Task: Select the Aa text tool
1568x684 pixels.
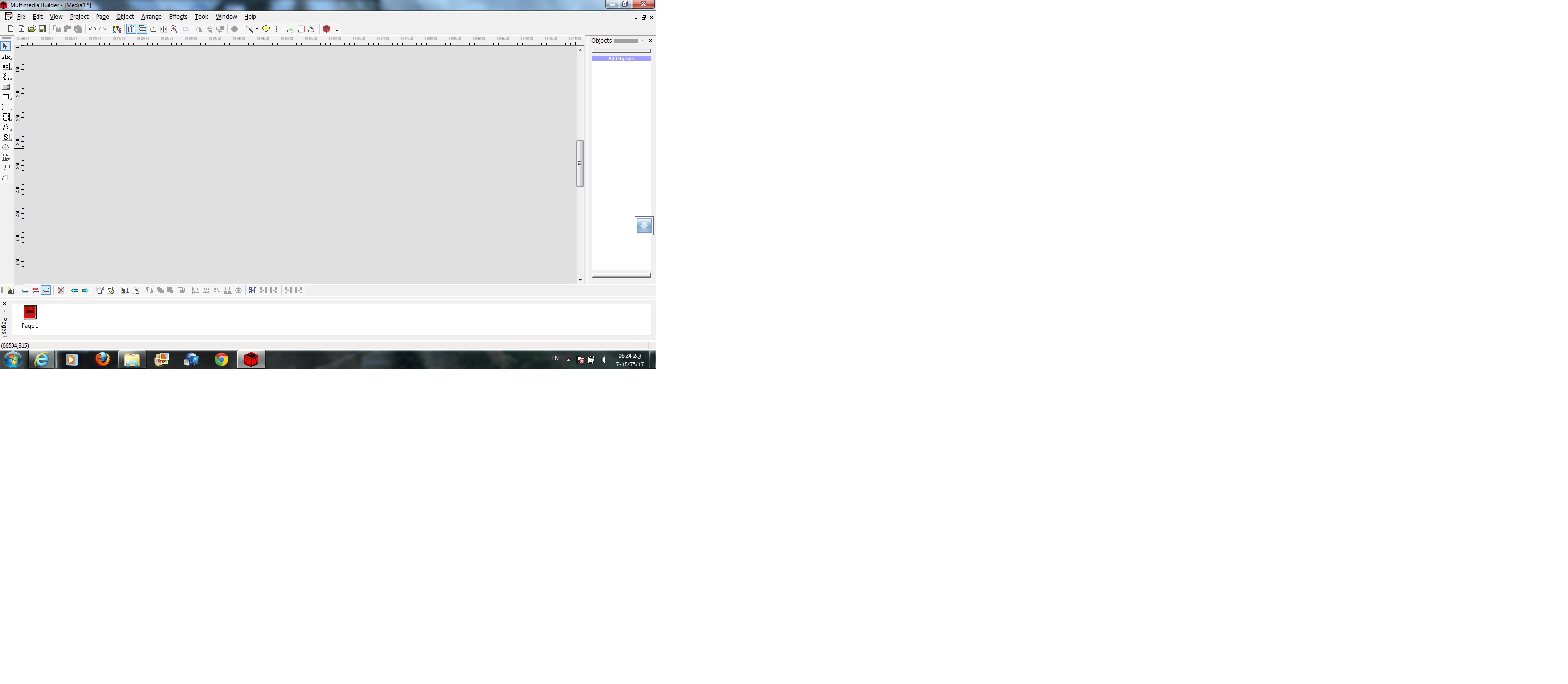Action: pyautogui.click(x=6, y=57)
